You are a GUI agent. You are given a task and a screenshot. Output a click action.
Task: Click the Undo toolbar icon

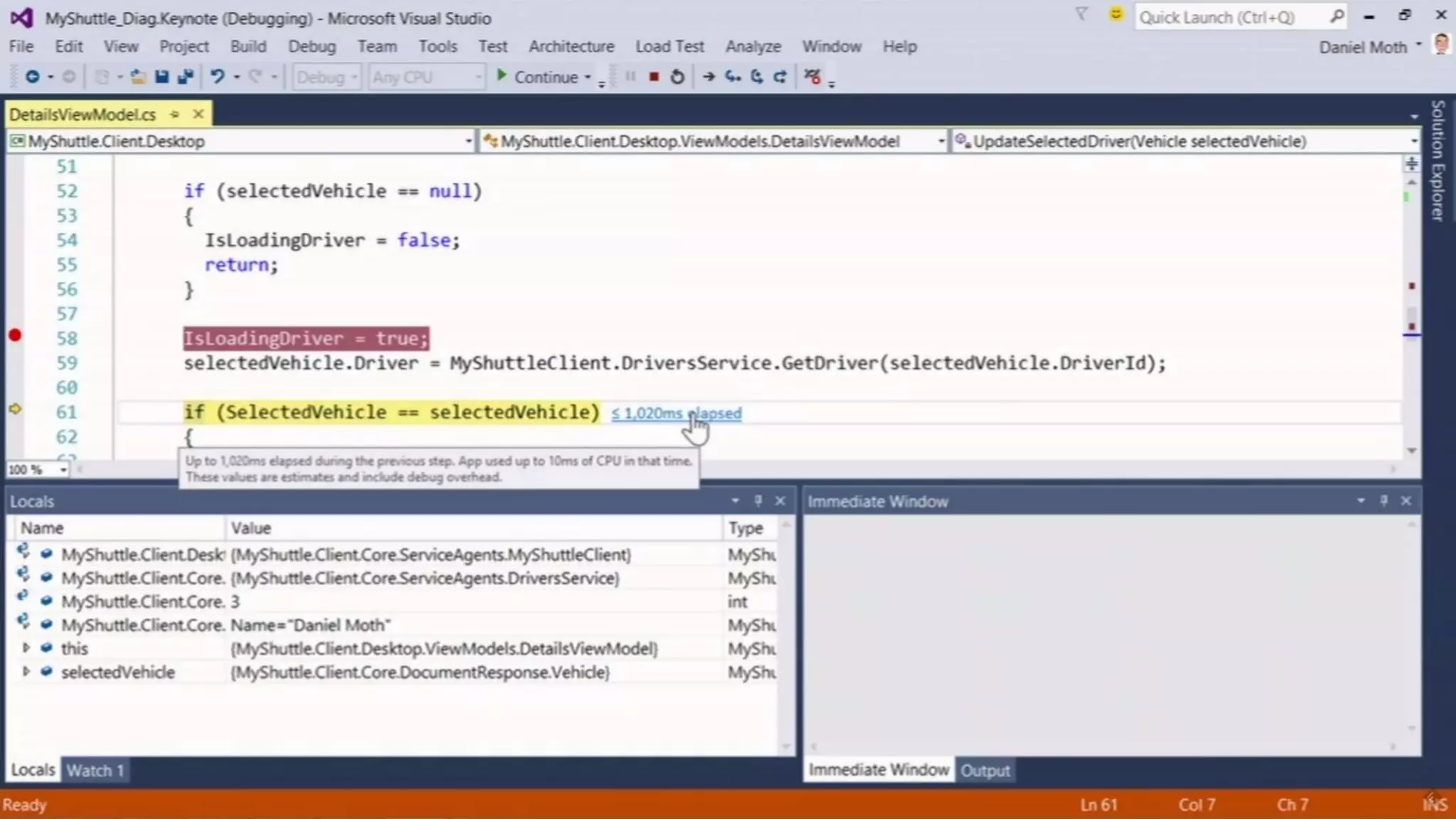pyautogui.click(x=218, y=77)
